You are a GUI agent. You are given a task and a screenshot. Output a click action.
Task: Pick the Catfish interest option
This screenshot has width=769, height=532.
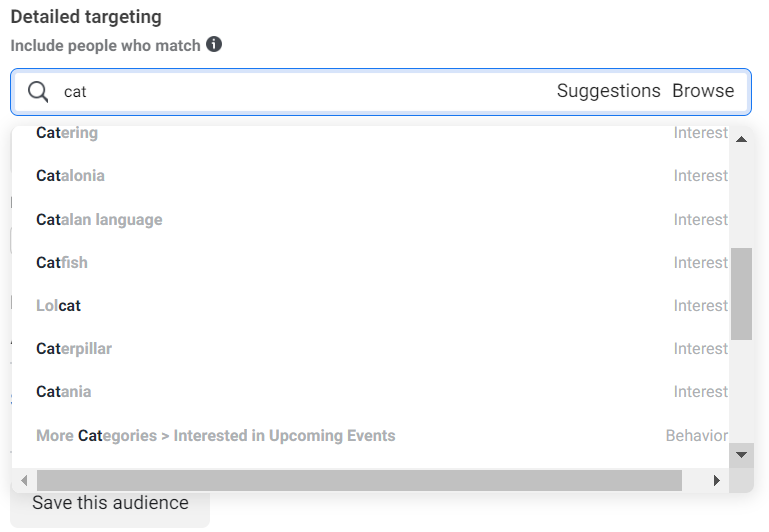click(62, 263)
